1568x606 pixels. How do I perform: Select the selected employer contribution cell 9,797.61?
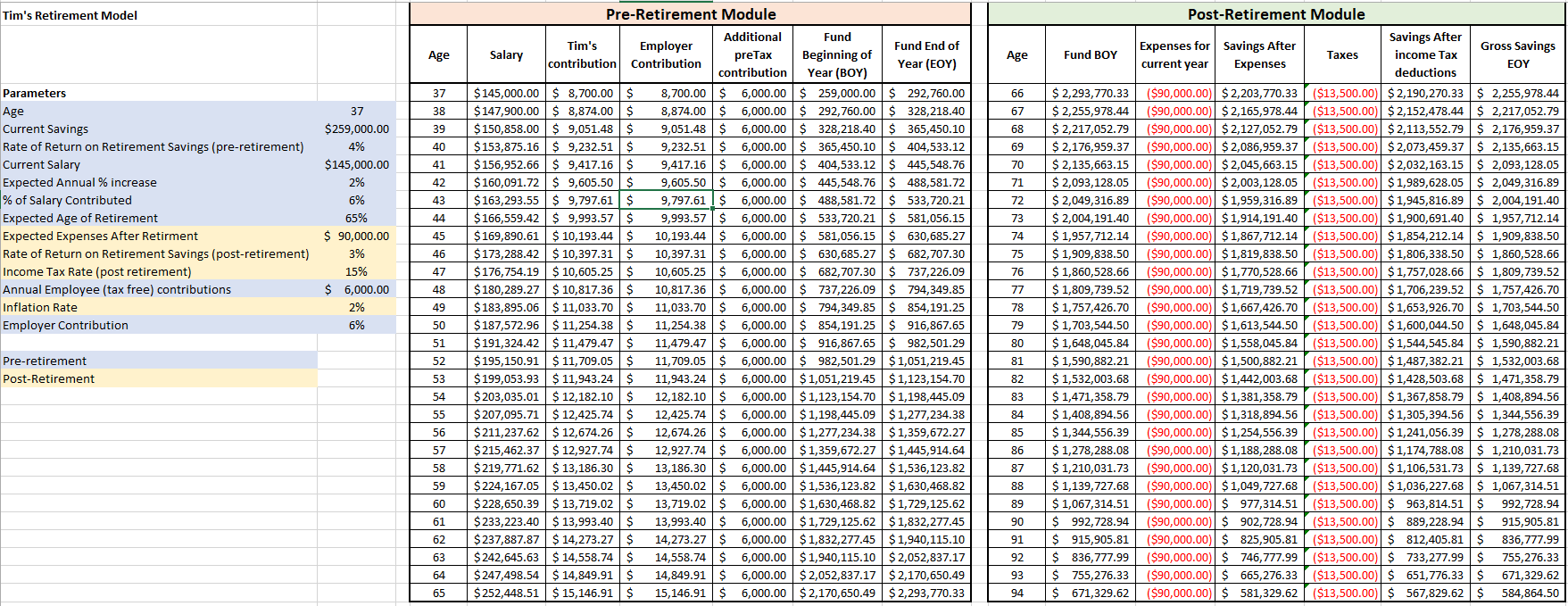pyautogui.click(x=666, y=200)
